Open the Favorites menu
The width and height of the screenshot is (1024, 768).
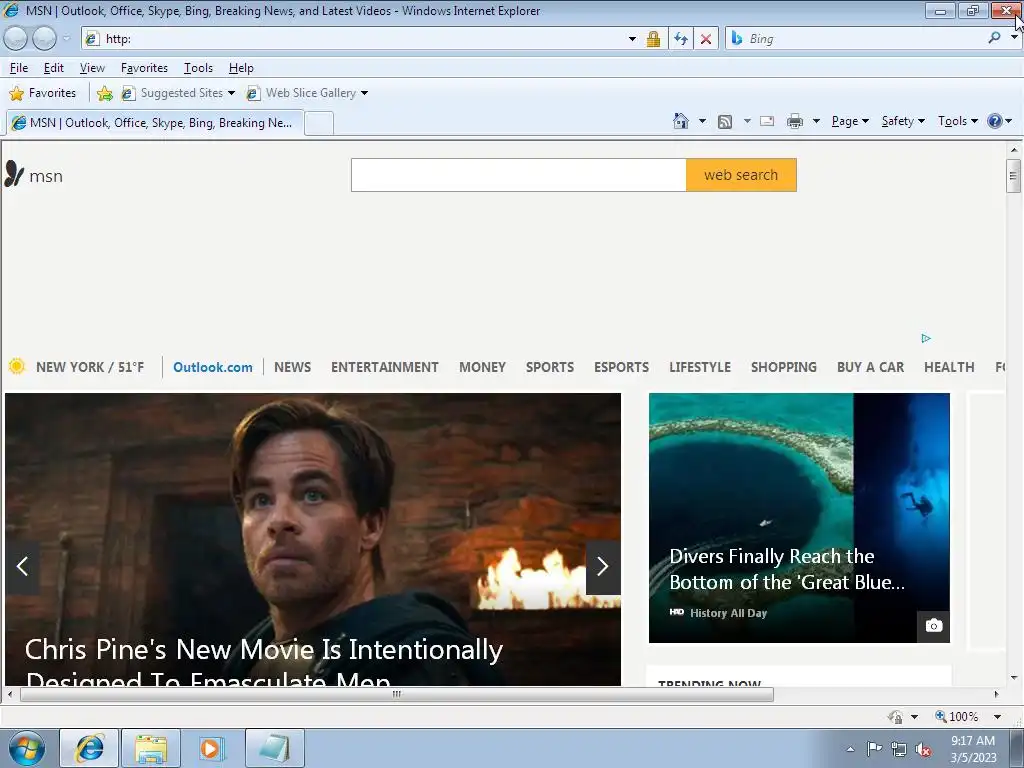tap(144, 68)
